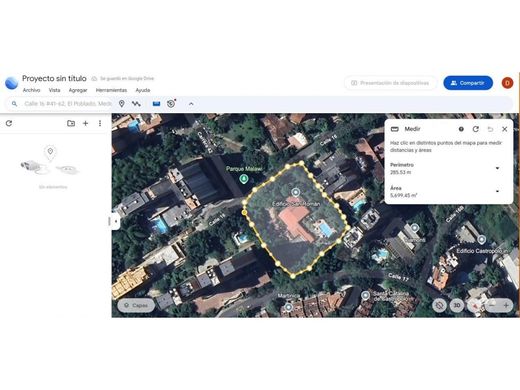Restart measurement in Medir panel
This screenshot has width=520, height=390.
point(476,129)
